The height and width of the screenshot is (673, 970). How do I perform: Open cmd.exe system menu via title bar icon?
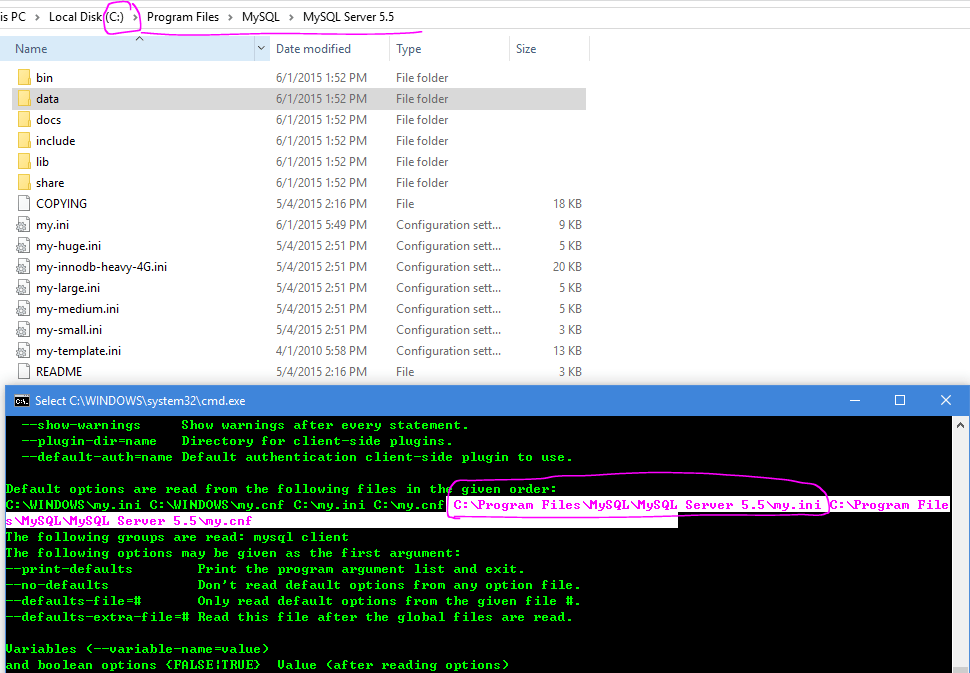pyautogui.click(x=22, y=400)
